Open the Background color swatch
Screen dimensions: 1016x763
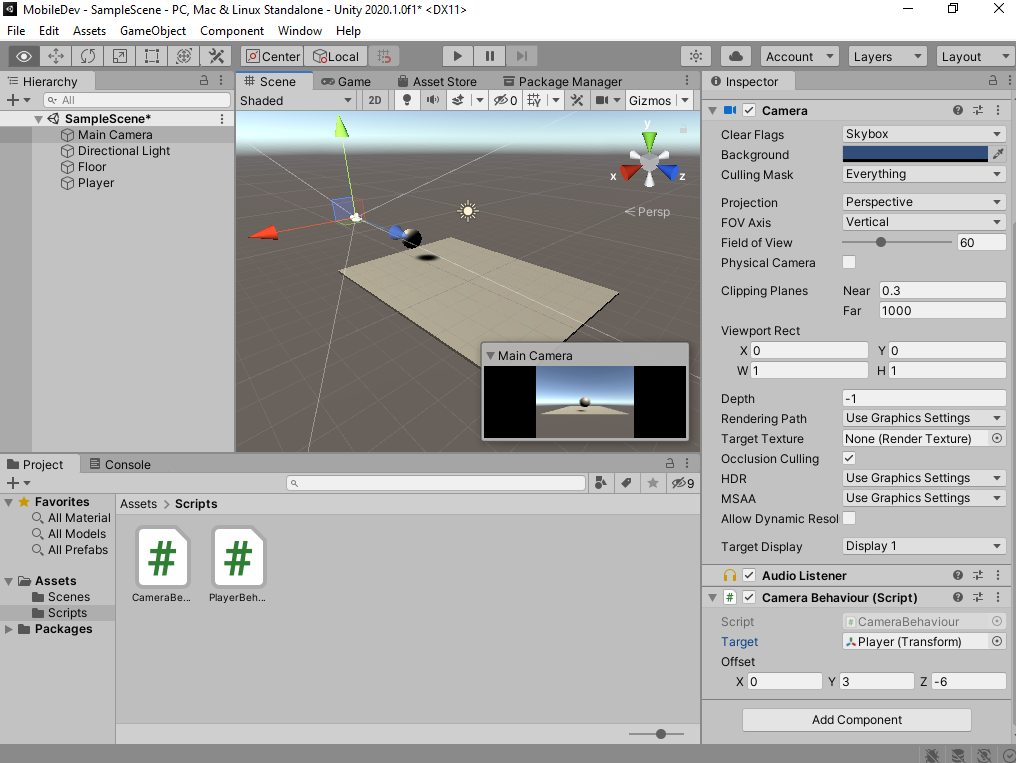pyautogui.click(x=912, y=154)
